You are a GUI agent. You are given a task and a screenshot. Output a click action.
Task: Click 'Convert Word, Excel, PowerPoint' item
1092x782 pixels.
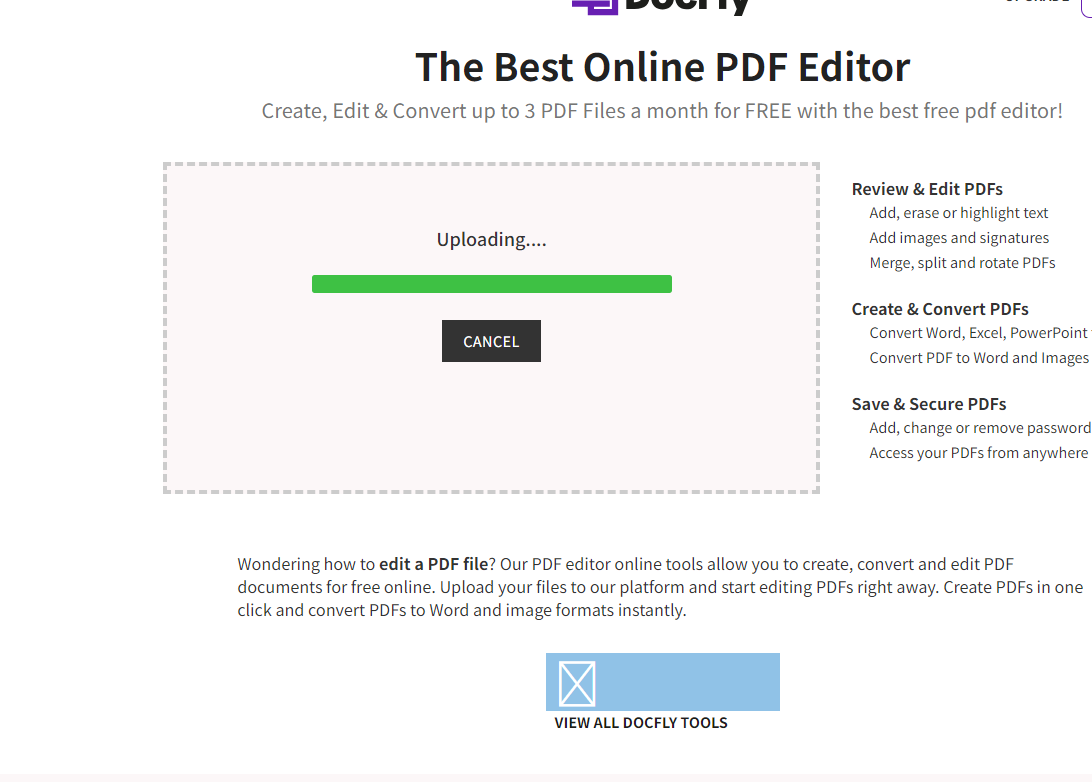click(978, 333)
